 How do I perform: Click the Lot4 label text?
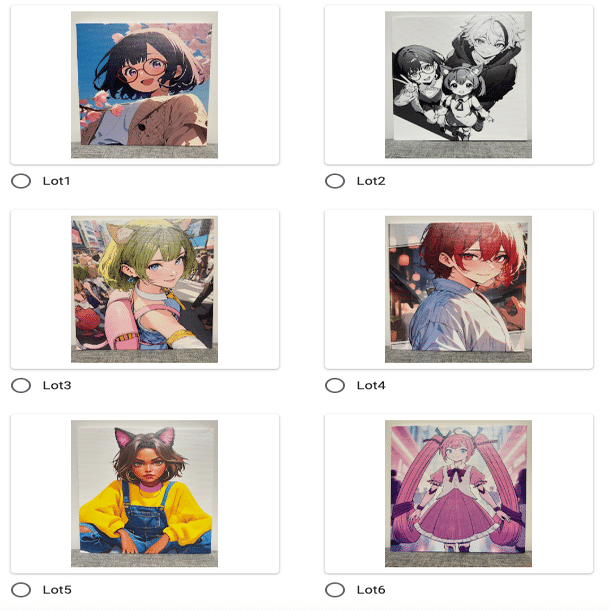click(x=371, y=385)
